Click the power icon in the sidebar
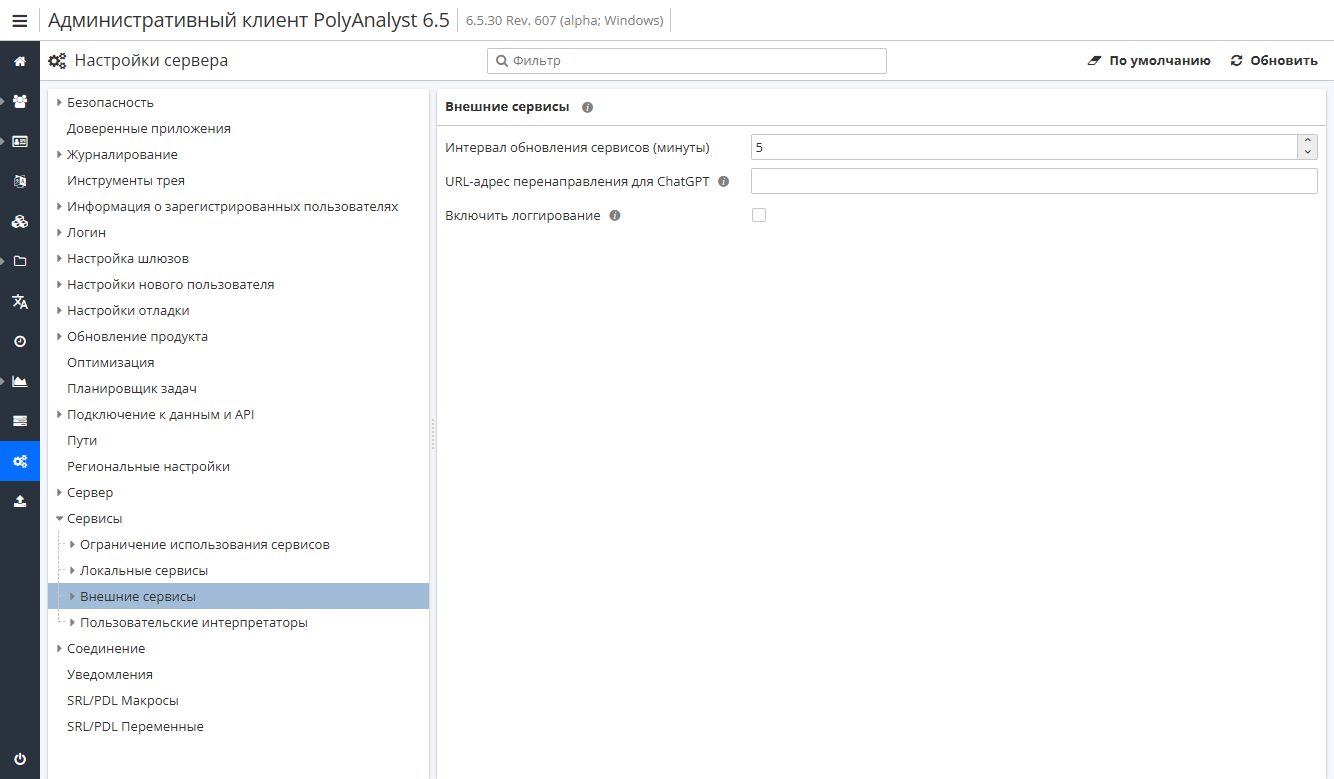Image resolution: width=1334 pixels, height=779 pixels. pos(20,759)
